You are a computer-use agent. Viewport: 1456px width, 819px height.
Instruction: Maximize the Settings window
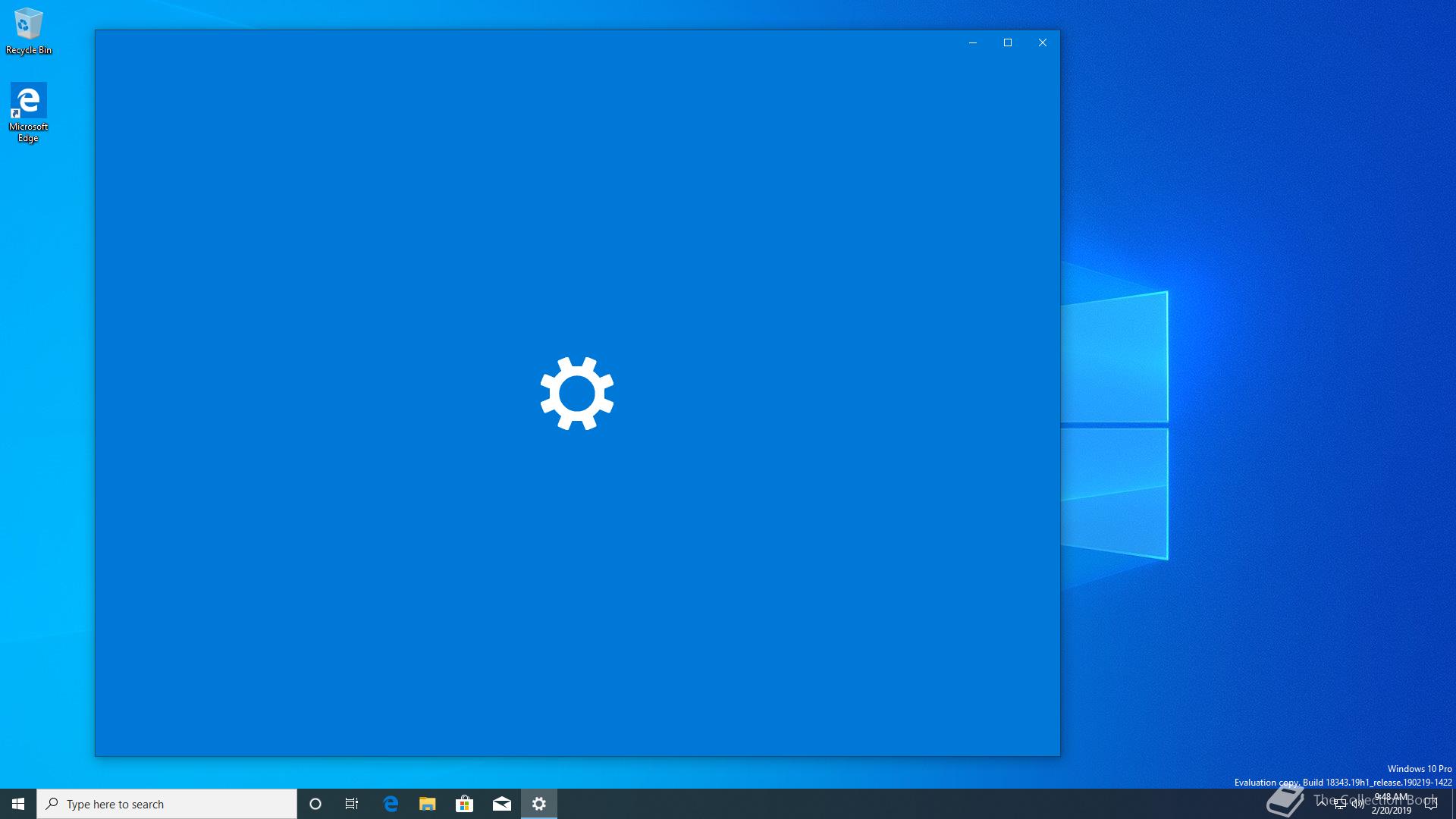(x=1008, y=42)
